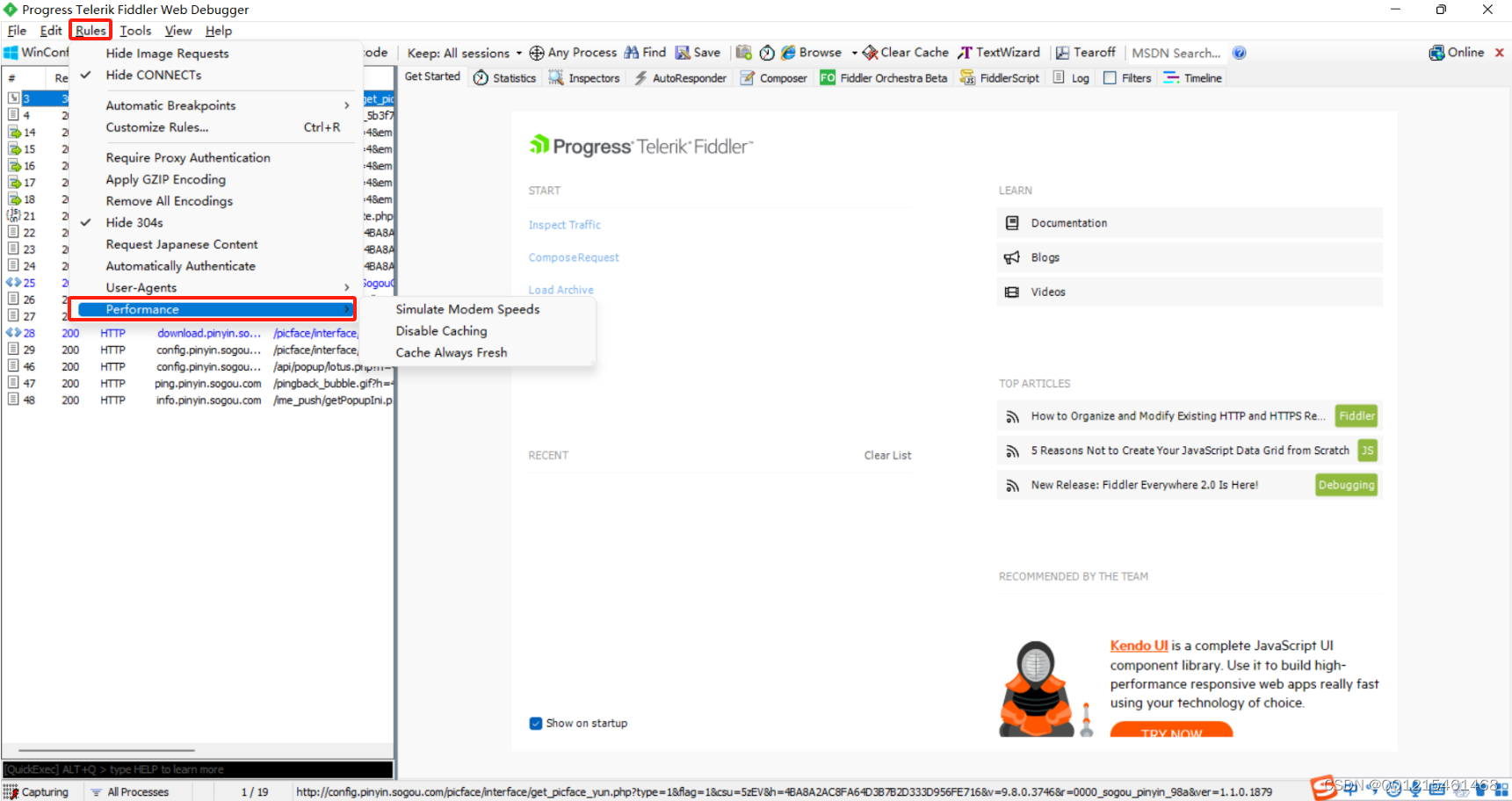Viewport: 1512px width, 801px height.
Task: Enable Require Proxy Authentication option
Action: [x=188, y=158]
